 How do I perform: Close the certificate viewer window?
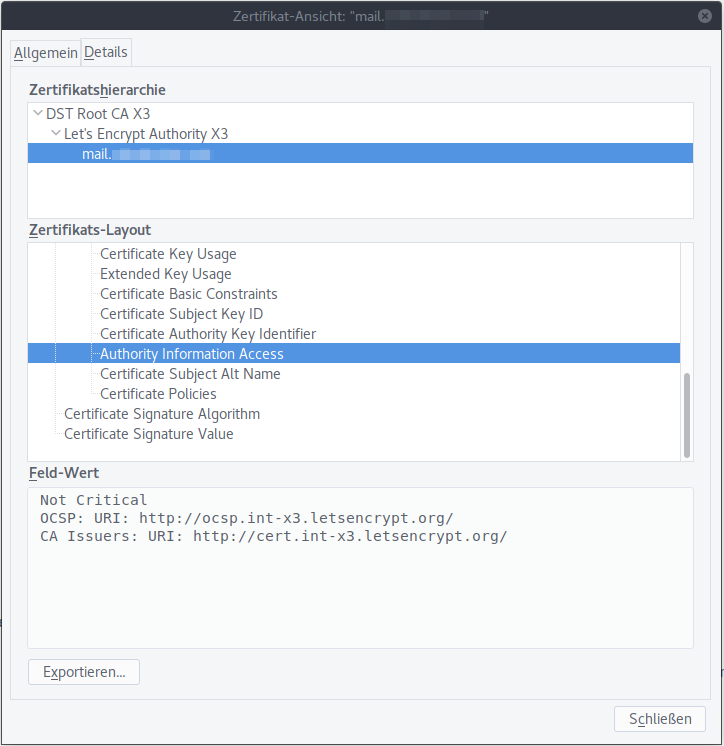pyautogui.click(x=706, y=16)
